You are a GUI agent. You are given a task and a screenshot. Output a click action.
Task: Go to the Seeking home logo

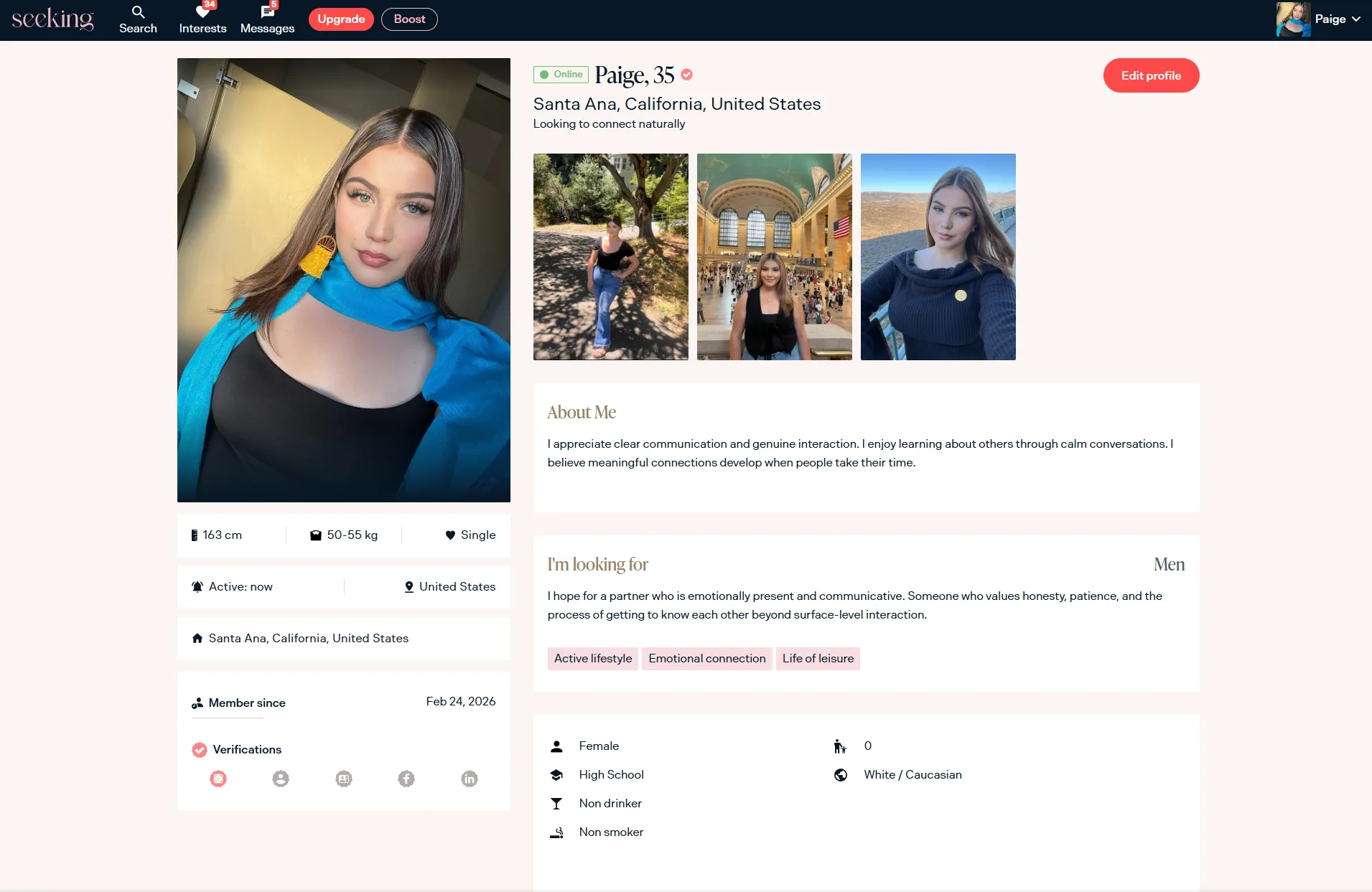point(52,19)
